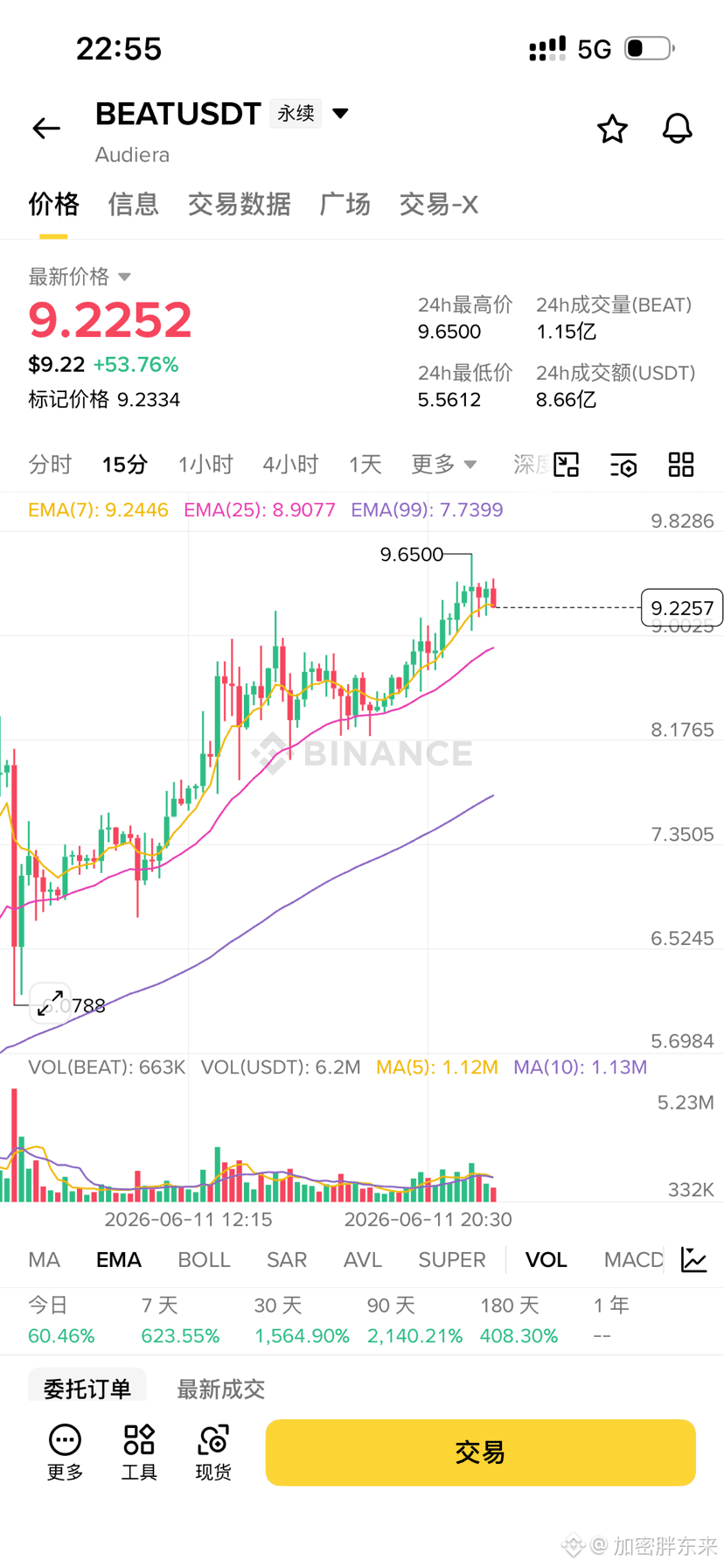Tap today's return 60.46%
The width and height of the screenshot is (724, 1568).
[61, 1336]
